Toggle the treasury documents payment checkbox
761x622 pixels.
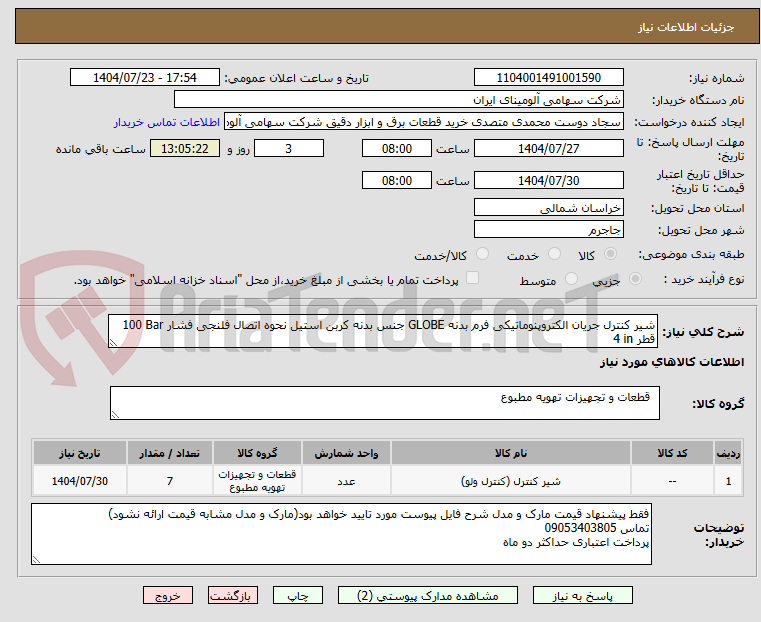click(x=473, y=279)
